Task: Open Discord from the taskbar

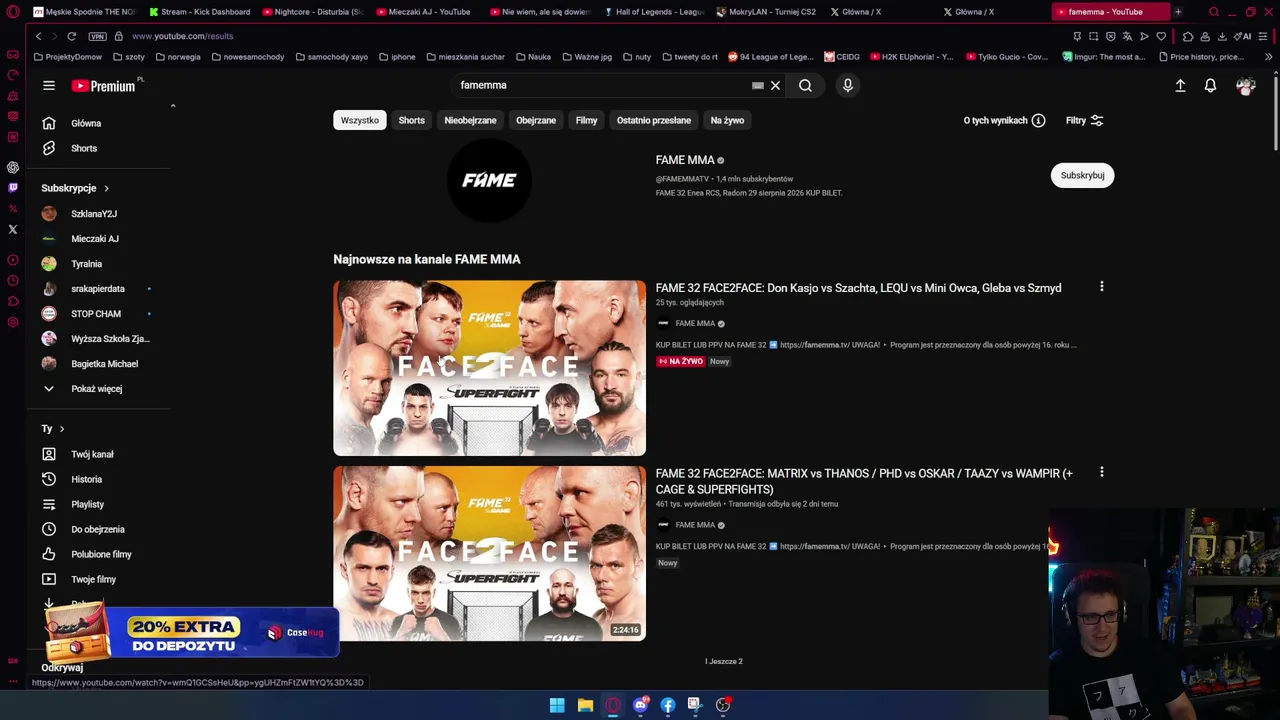Action: click(641, 705)
